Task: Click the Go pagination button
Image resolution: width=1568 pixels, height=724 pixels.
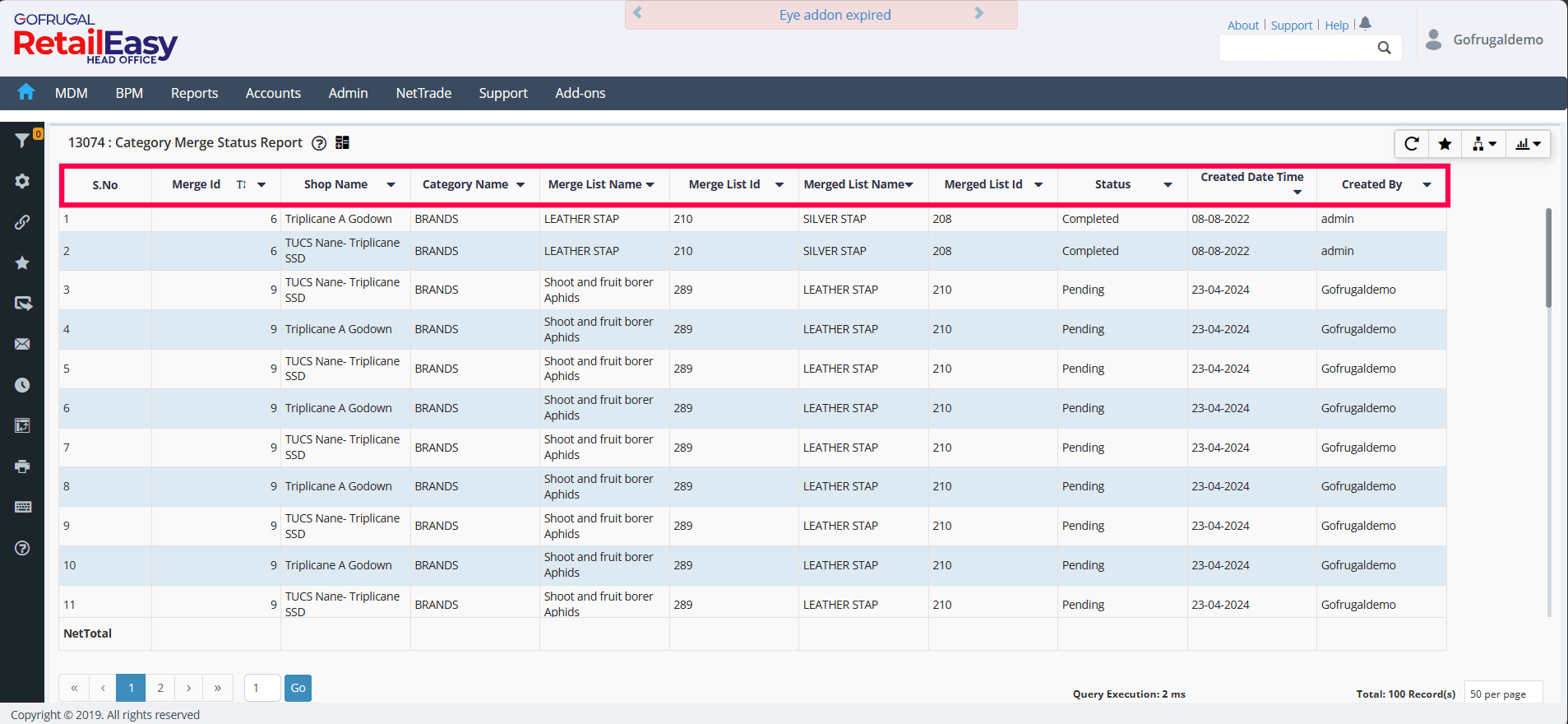Action: 298,688
